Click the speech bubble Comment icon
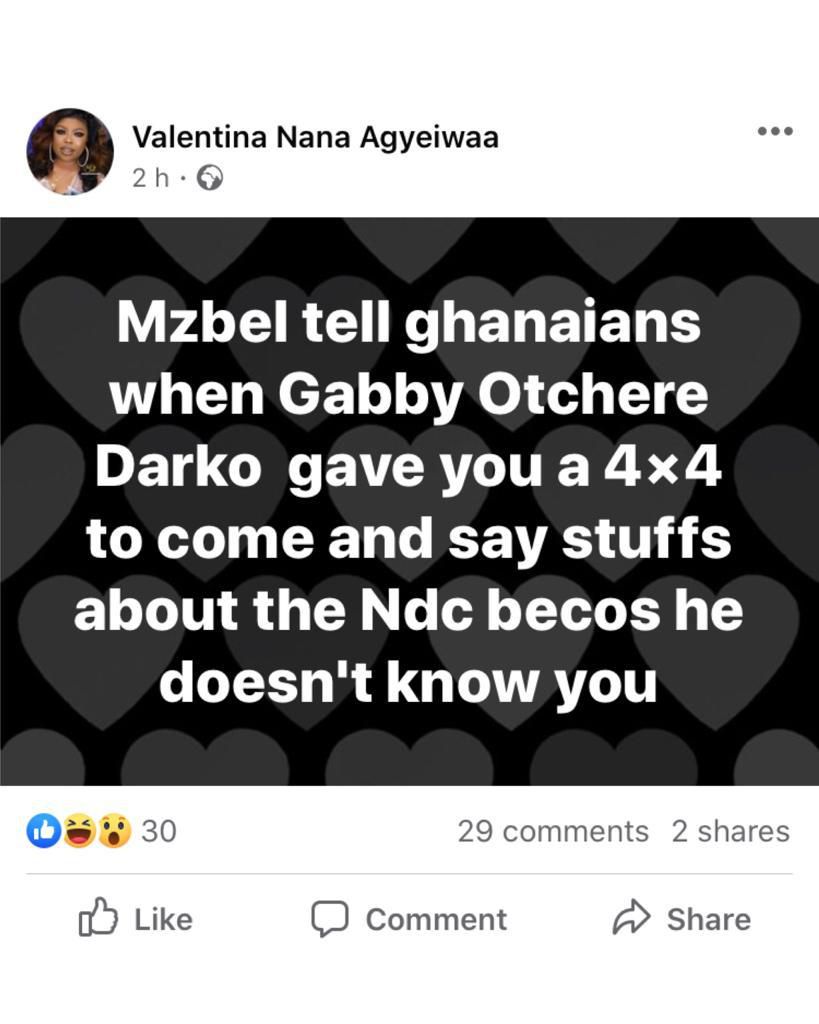The image size is (819, 1024). [329, 919]
